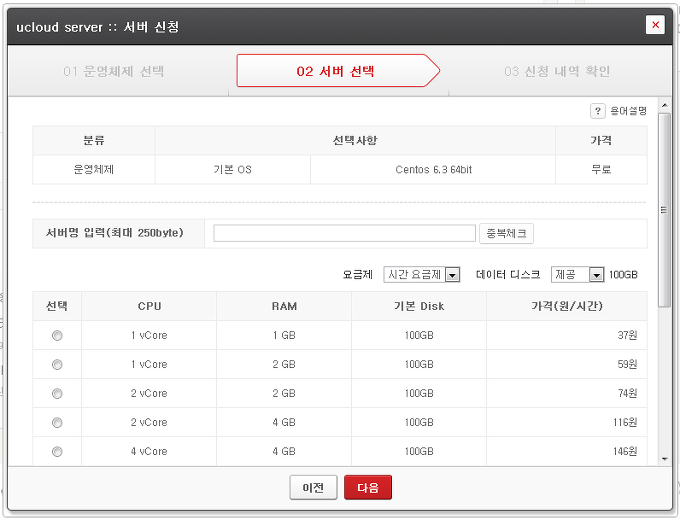The width and height of the screenshot is (680, 520).
Task: Click the 선택사항 column header
Action: pyautogui.click(x=355, y=140)
